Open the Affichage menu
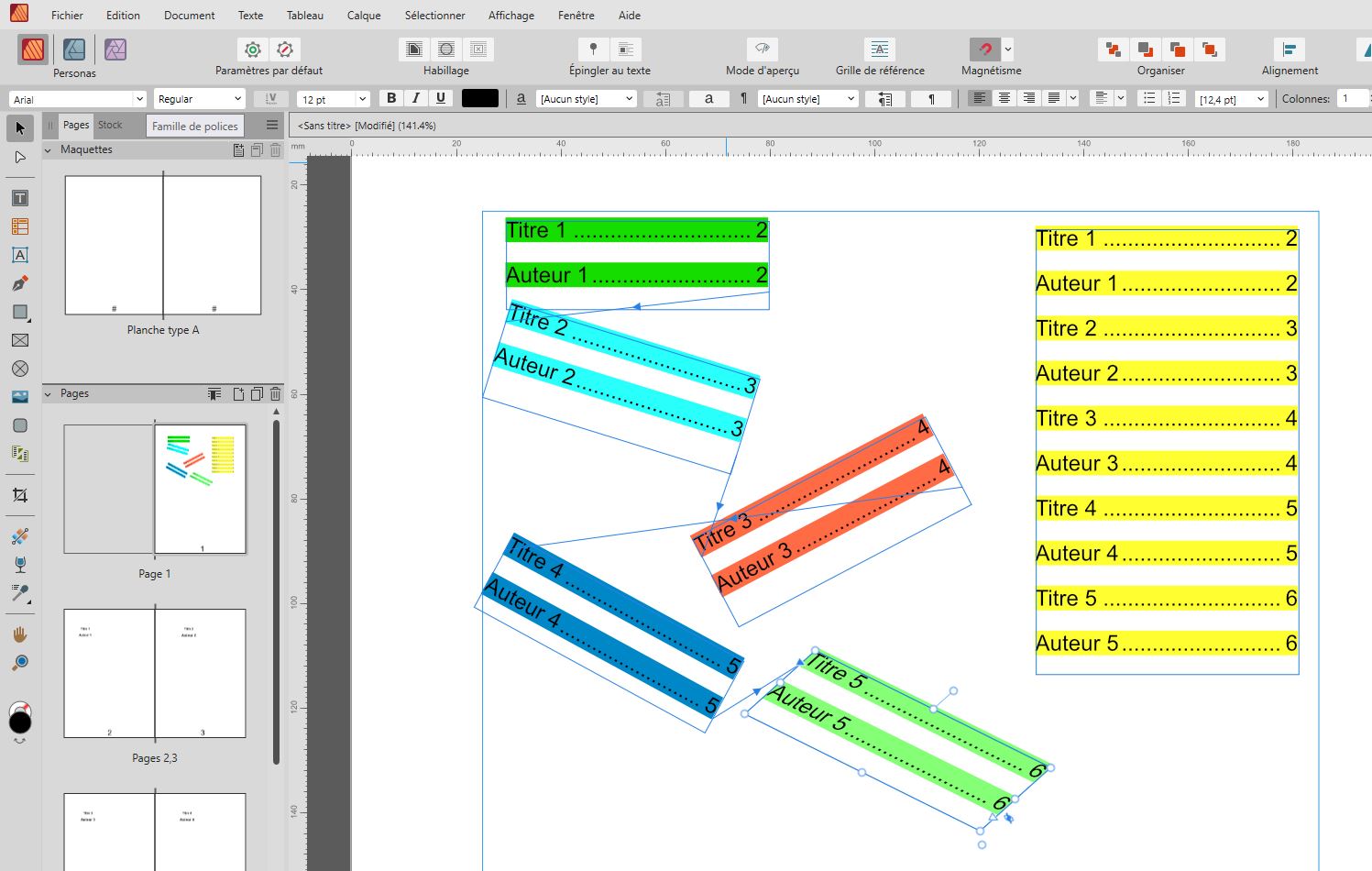Viewport: 1372px width, 871px height. coord(511,16)
